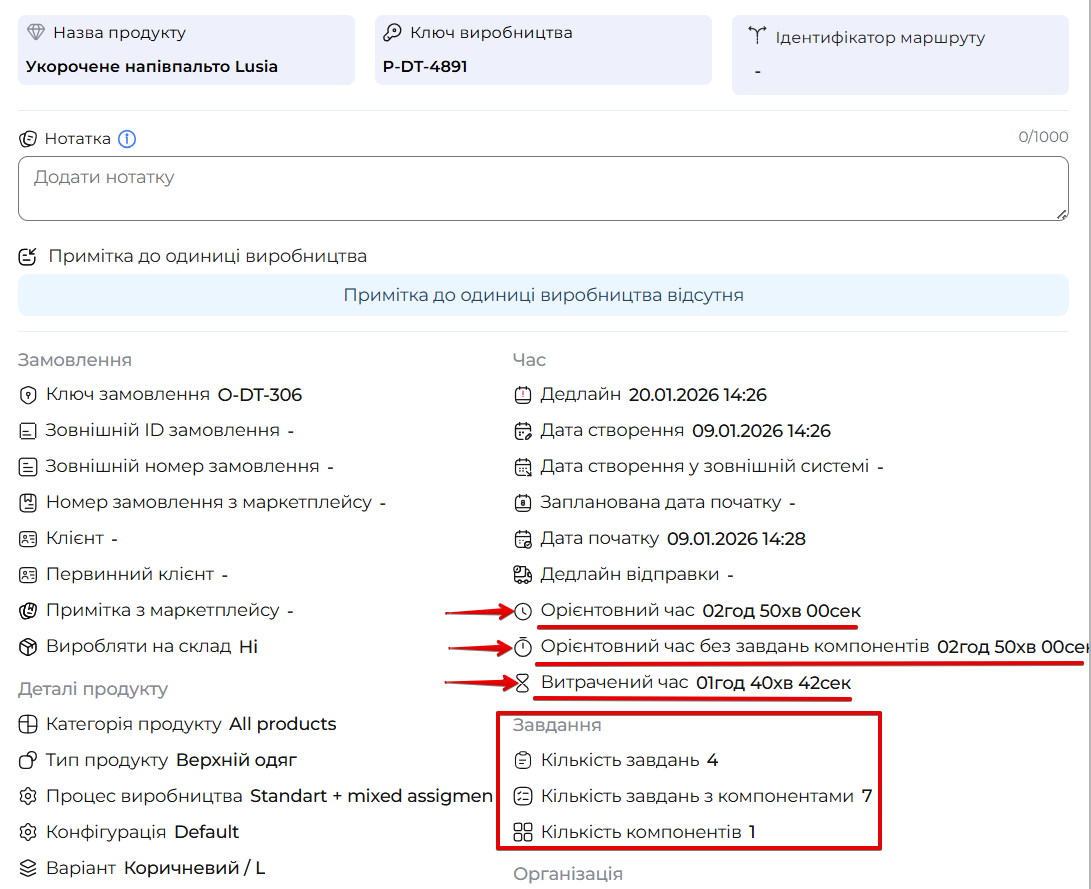The width and height of the screenshot is (1091, 889).
Task: Click the grid icon beside Кількість компонентів
Action: tap(523, 832)
